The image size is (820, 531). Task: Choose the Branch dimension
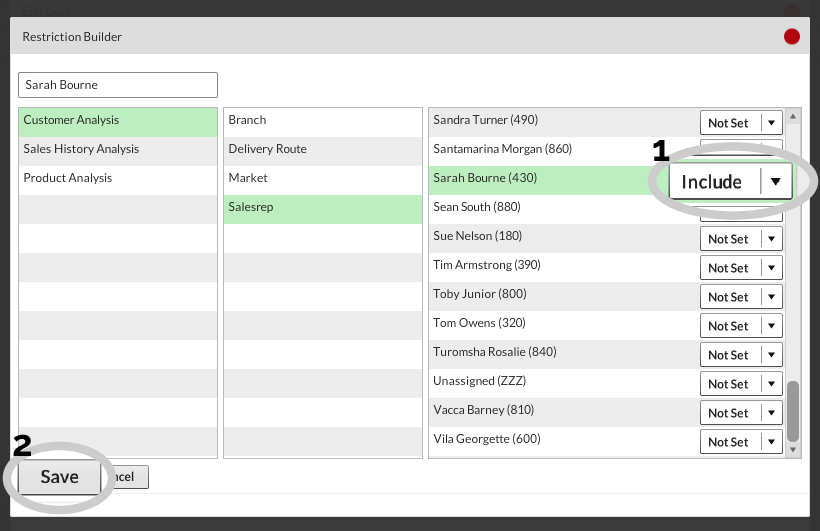tap(323, 120)
